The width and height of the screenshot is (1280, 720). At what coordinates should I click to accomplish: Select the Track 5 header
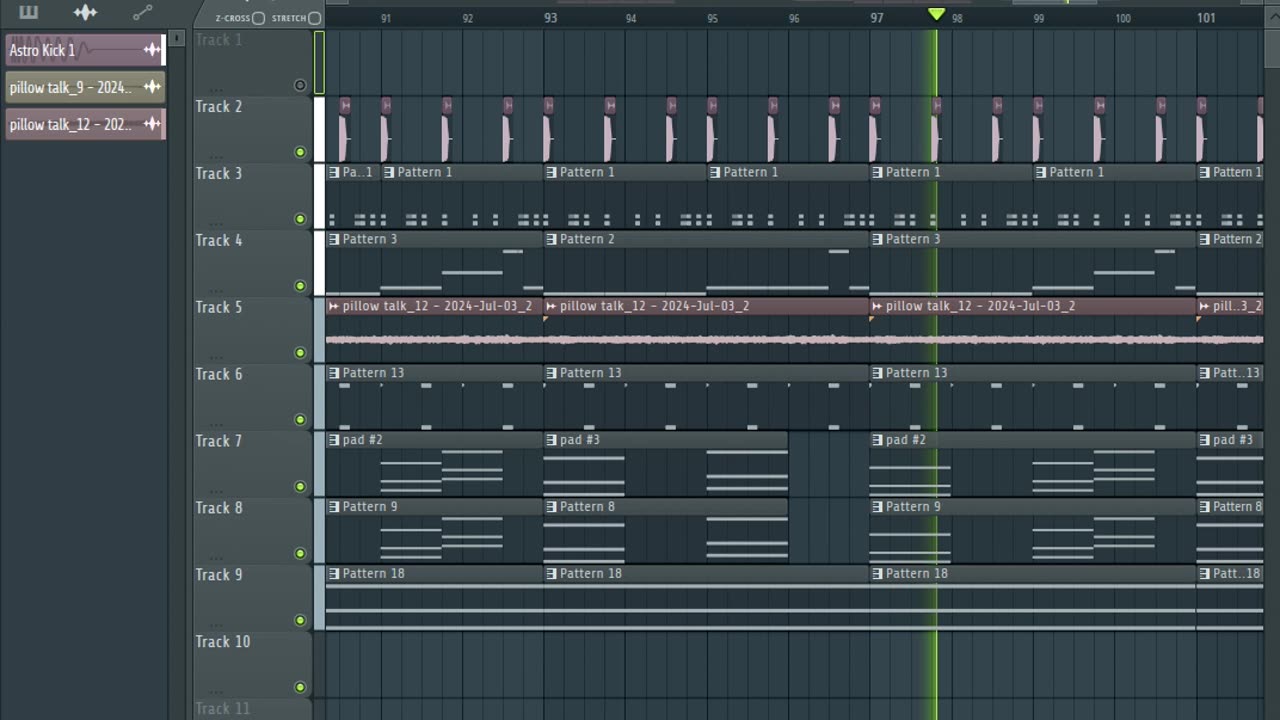pos(252,330)
